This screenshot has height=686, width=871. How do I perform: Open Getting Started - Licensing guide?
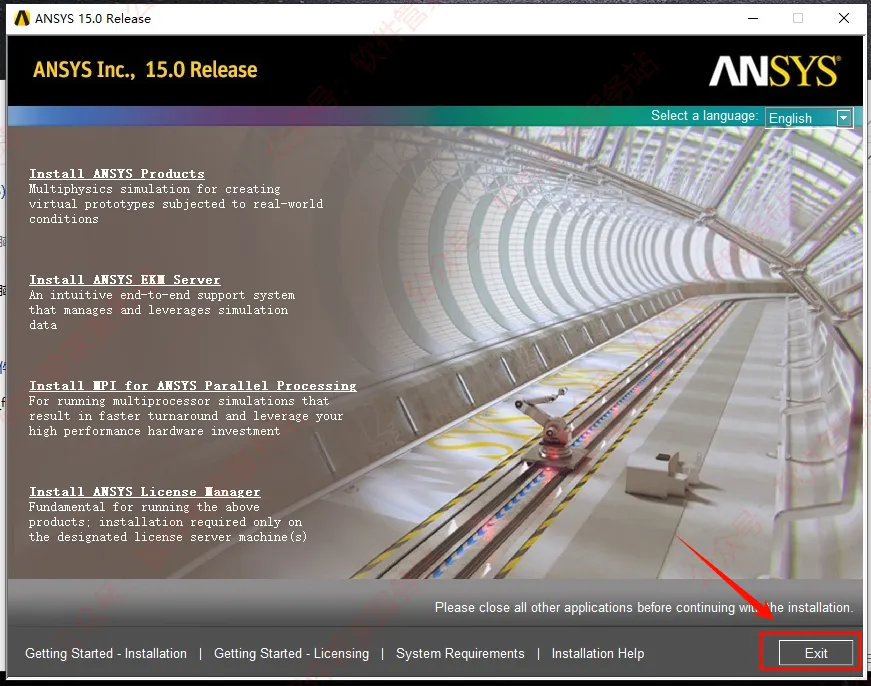pyautogui.click(x=291, y=653)
